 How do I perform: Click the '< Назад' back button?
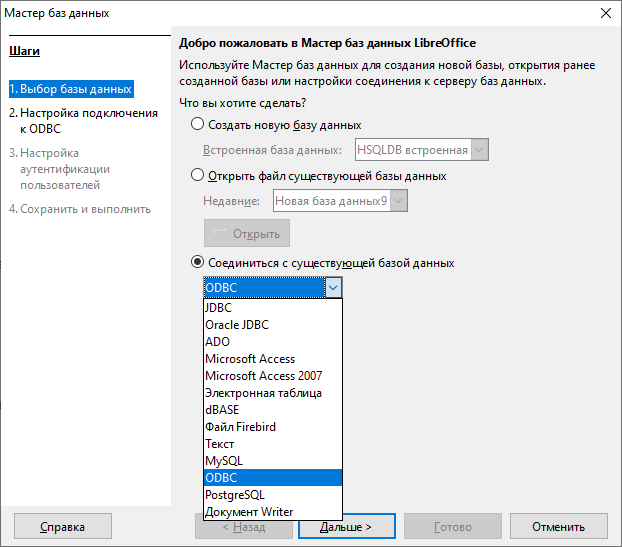244,528
